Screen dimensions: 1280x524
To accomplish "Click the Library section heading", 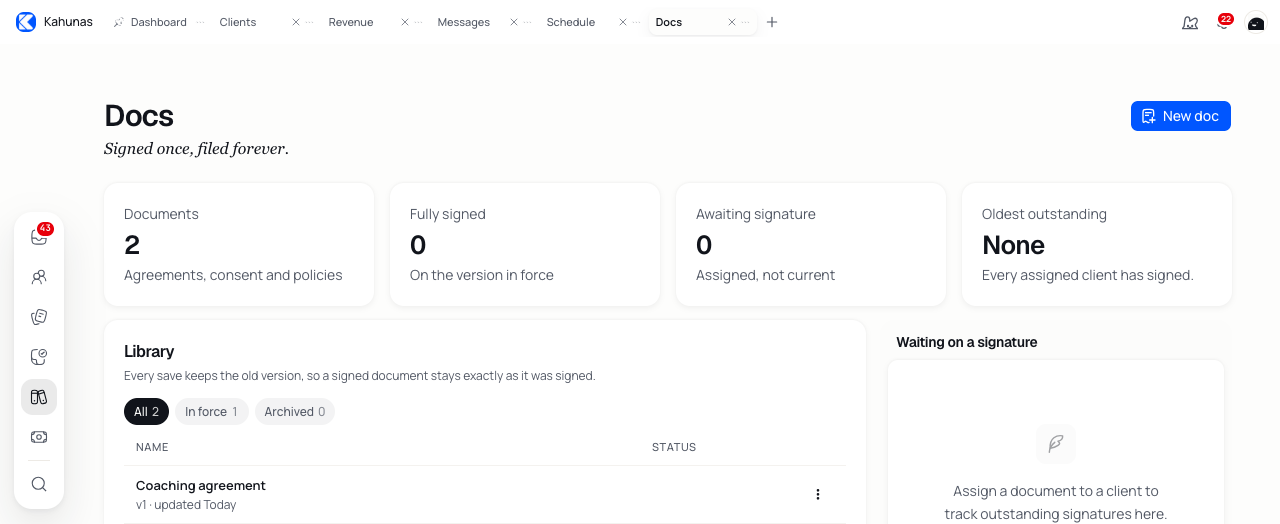I will point(149,351).
